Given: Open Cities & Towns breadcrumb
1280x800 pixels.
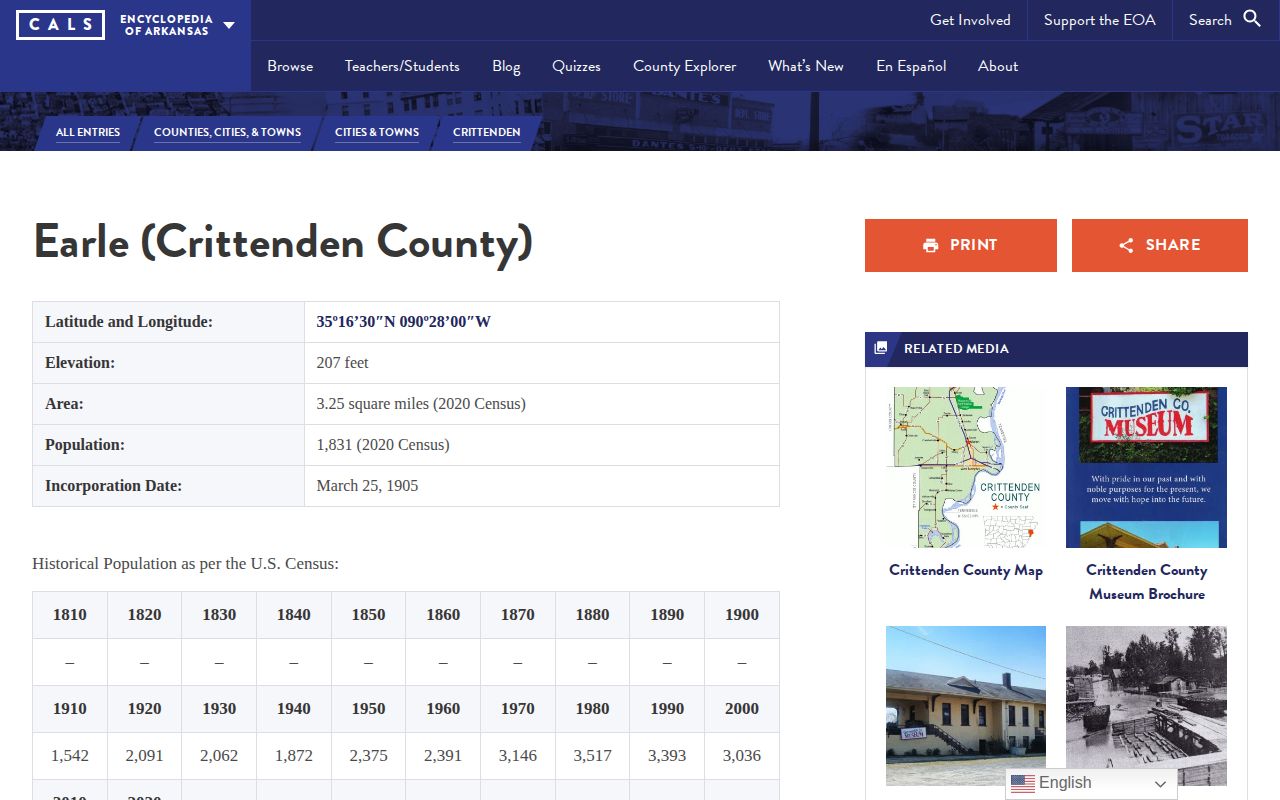Looking at the screenshot, I should click(377, 132).
